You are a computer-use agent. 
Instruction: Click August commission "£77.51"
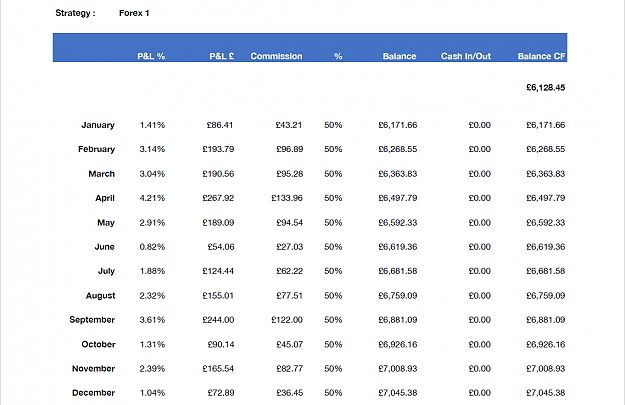[289, 296]
